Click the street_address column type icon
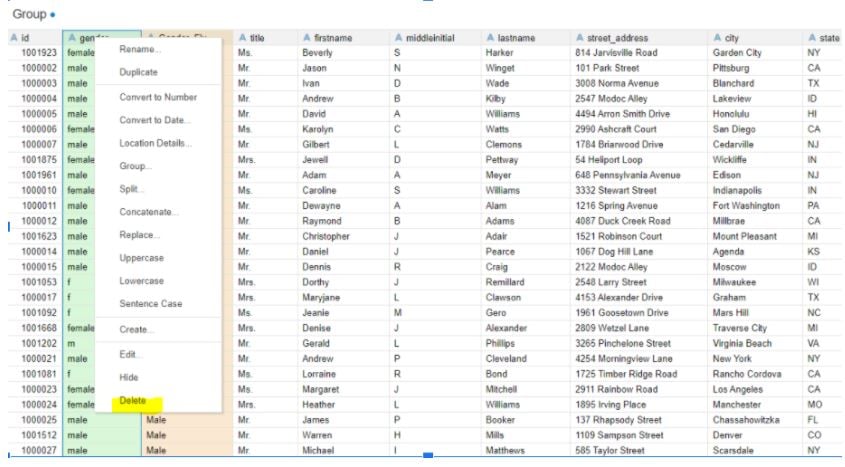The height and width of the screenshot is (467, 845). [x=580, y=38]
